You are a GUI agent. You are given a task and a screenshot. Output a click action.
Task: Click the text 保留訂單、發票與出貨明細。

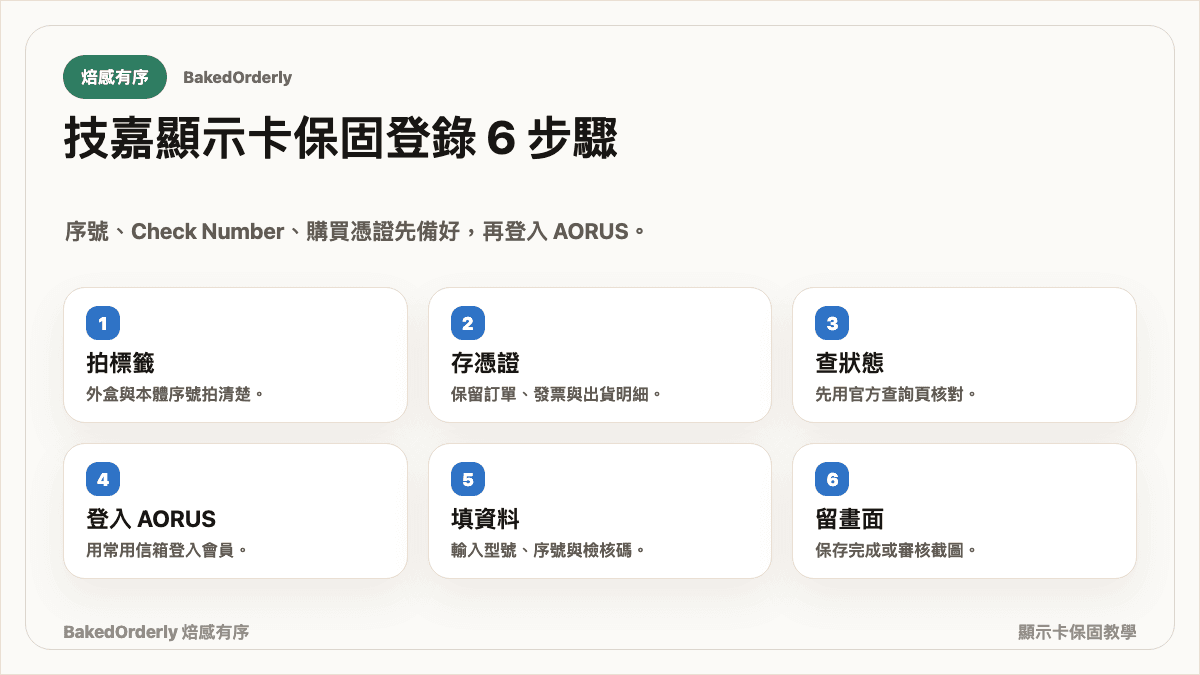(557, 394)
